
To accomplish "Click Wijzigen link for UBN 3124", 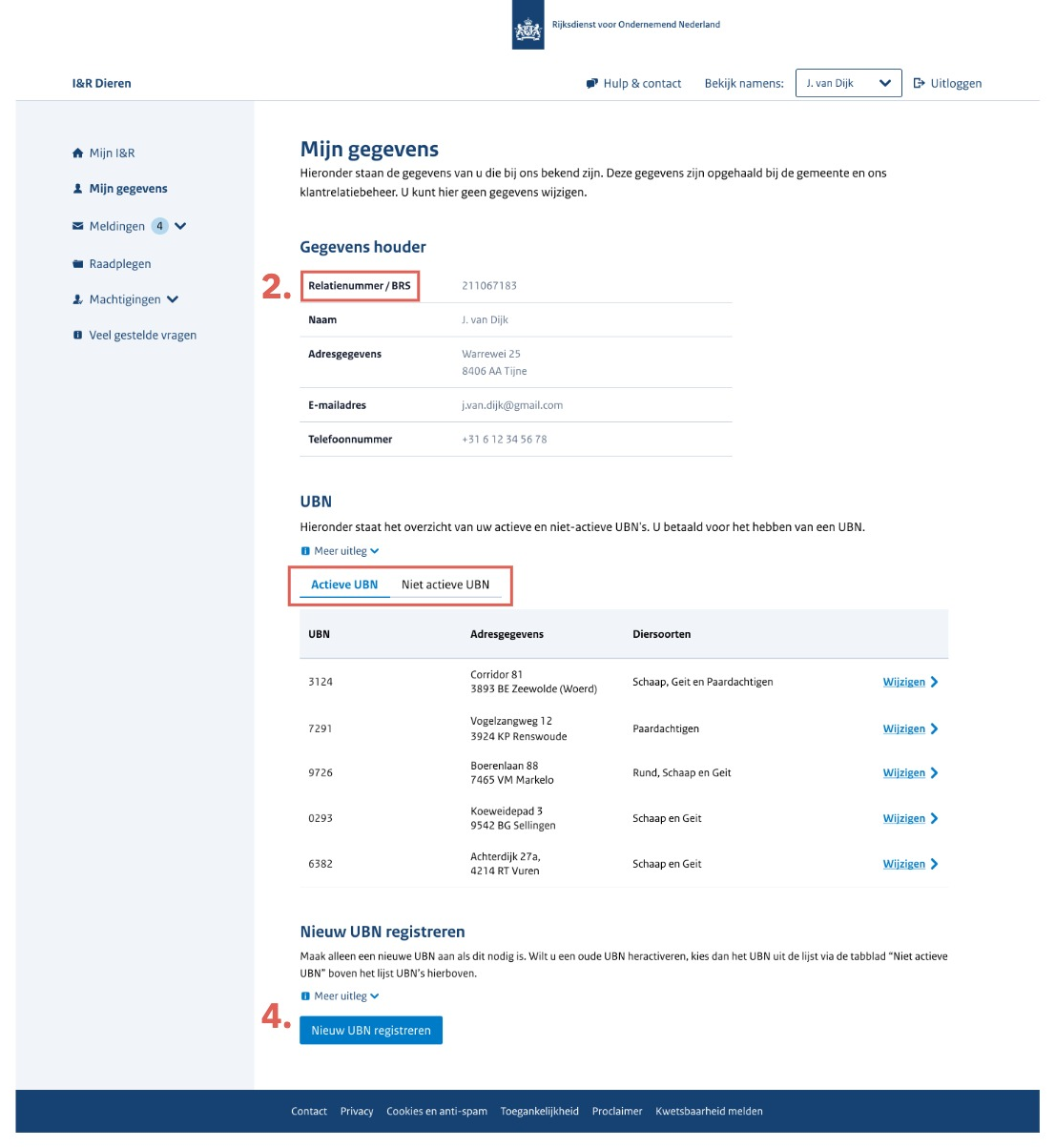I will [x=904, y=682].
